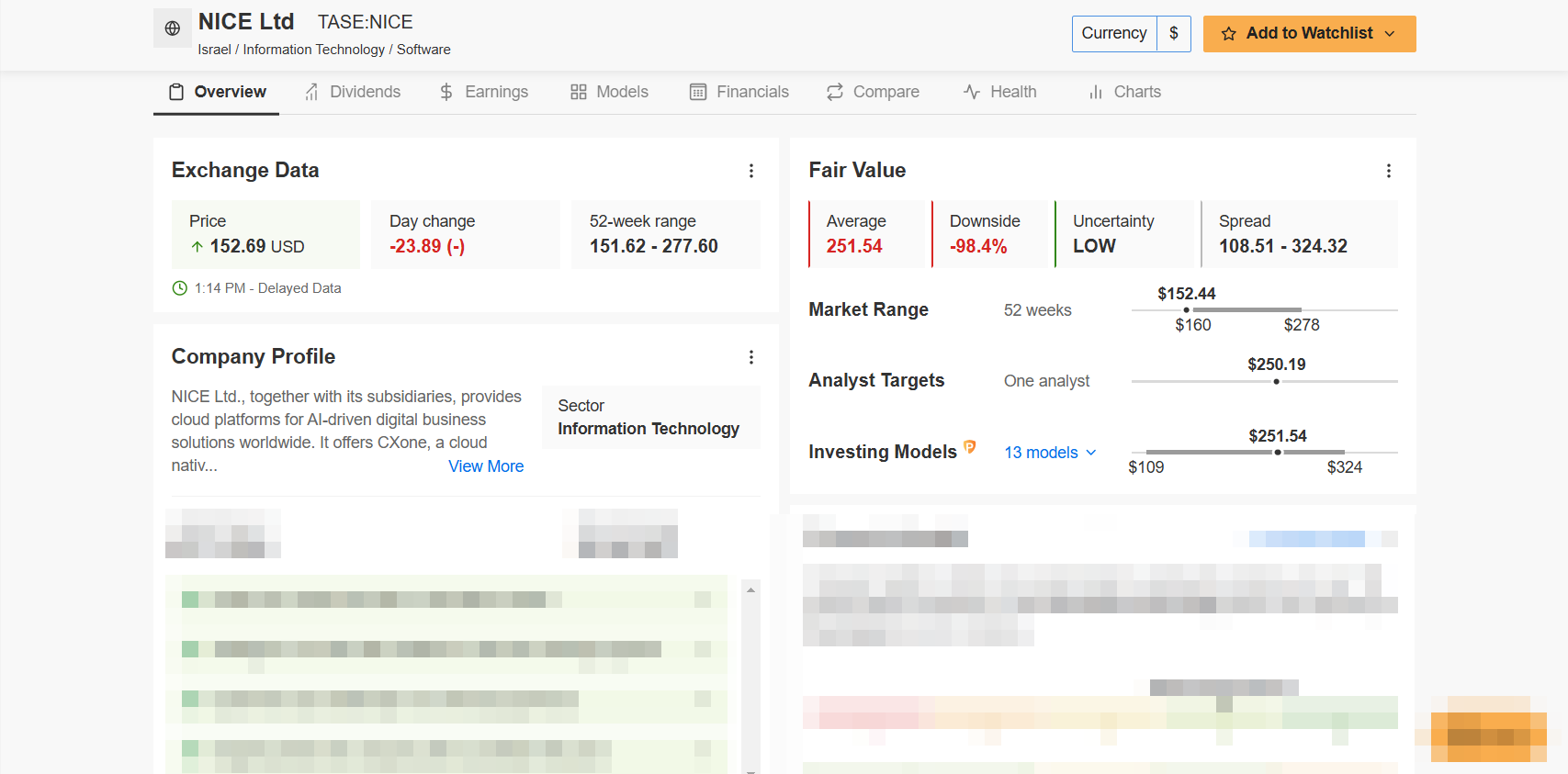Click Sector Information Technology box
Image resolution: width=1568 pixels, height=774 pixels.
click(x=651, y=418)
